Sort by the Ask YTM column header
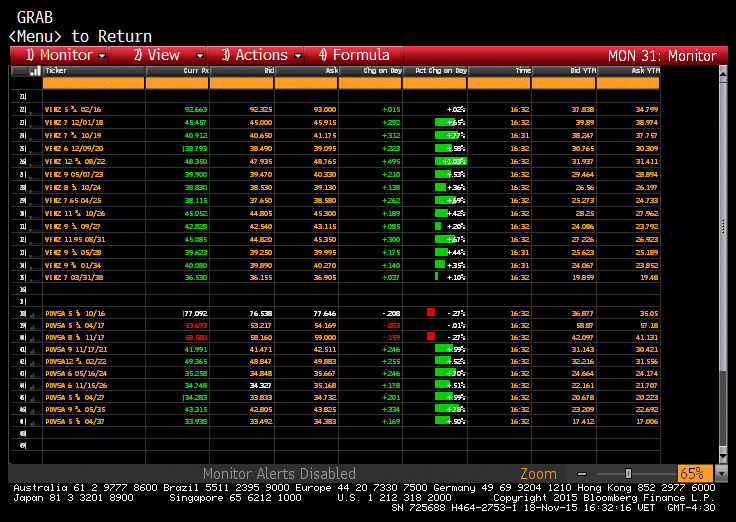736x522 pixels. tap(629, 71)
